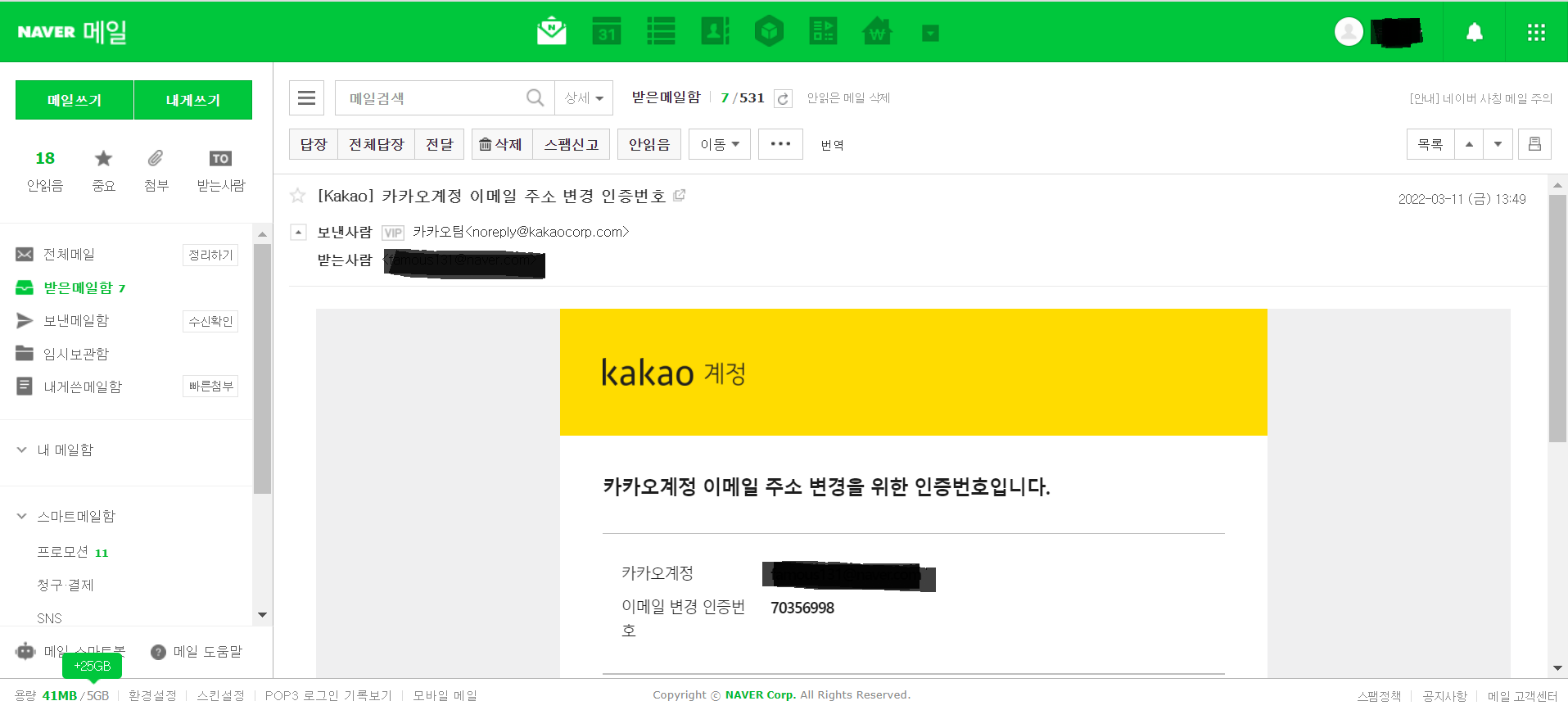The image size is (1568, 710).
Task: Click 전체답장 reply-all button
Action: pyautogui.click(x=377, y=144)
